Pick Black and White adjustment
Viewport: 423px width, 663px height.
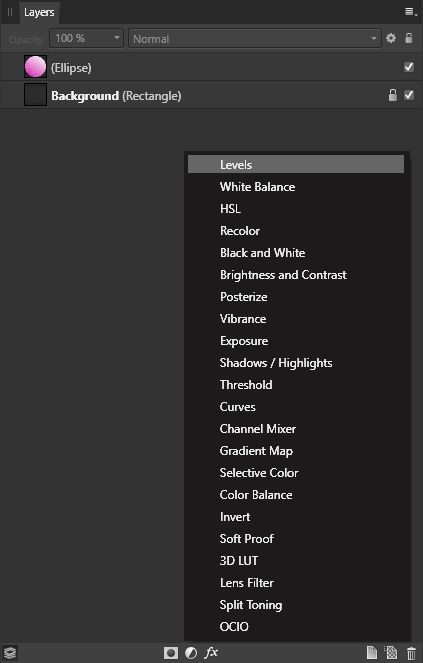(296, 252)
